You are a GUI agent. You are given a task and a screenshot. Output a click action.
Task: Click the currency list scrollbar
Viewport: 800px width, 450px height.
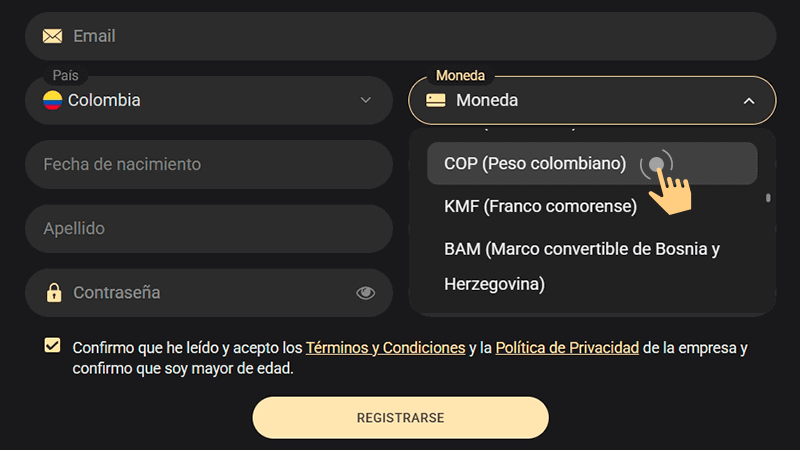pos(768,198)
